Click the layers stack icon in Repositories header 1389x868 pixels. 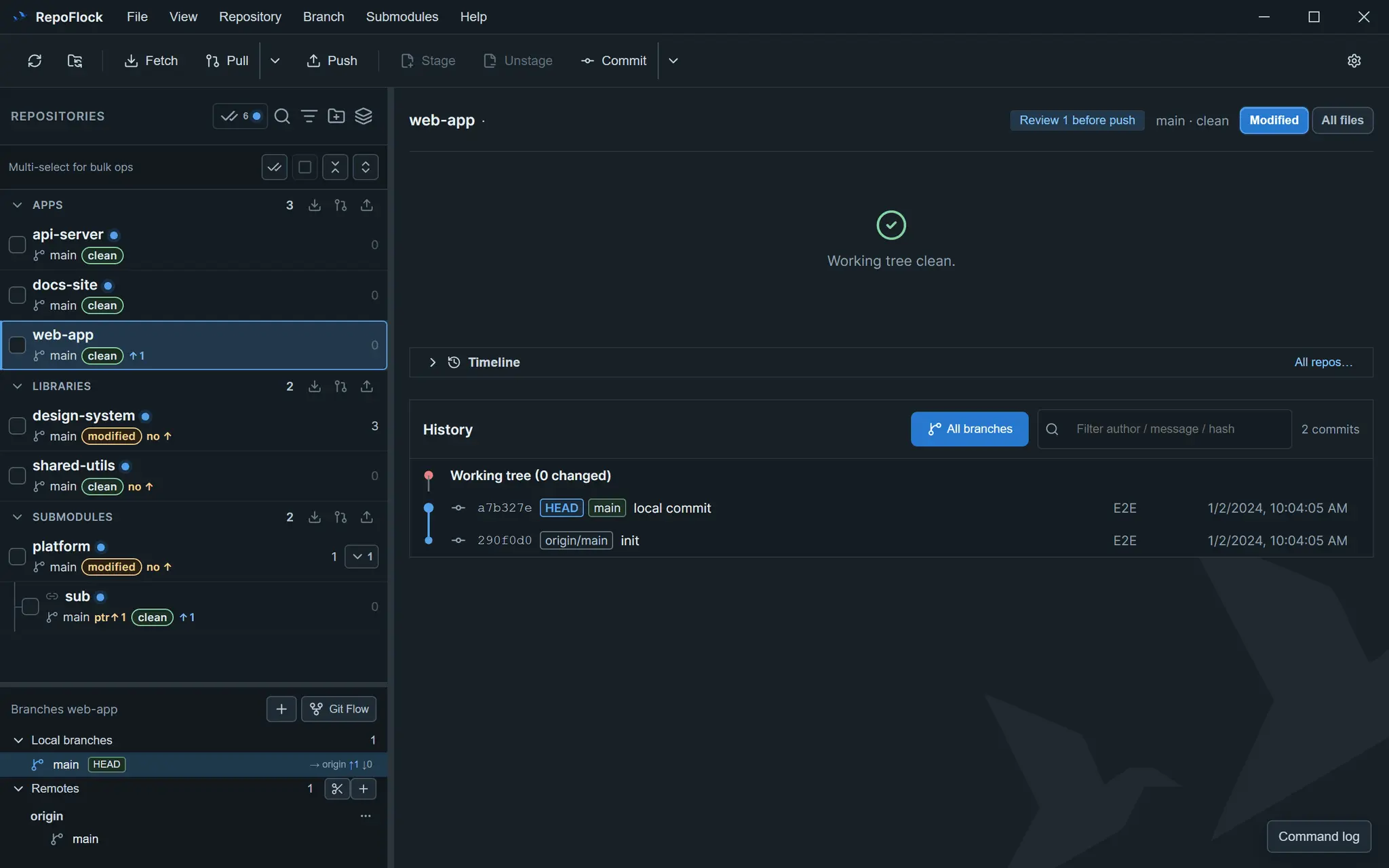point(364,117)
